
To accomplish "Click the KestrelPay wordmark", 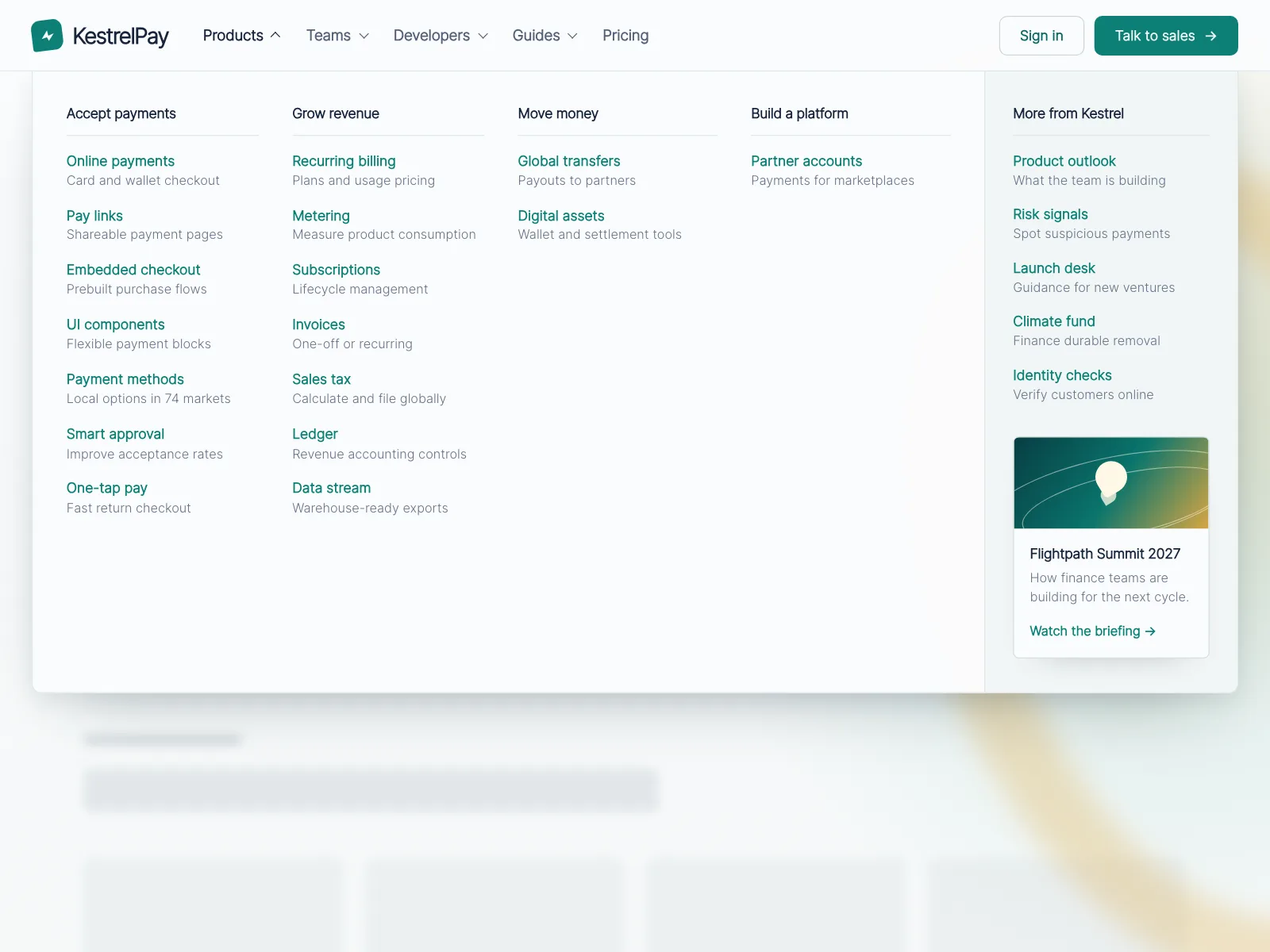I will (121, 36).
